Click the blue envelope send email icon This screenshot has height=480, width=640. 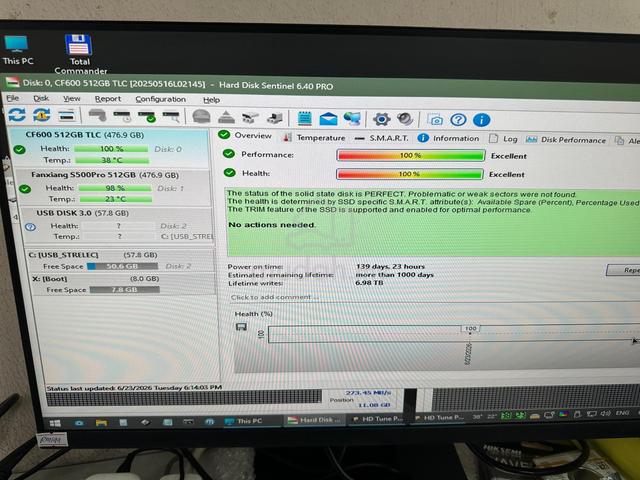coord(328,119)
